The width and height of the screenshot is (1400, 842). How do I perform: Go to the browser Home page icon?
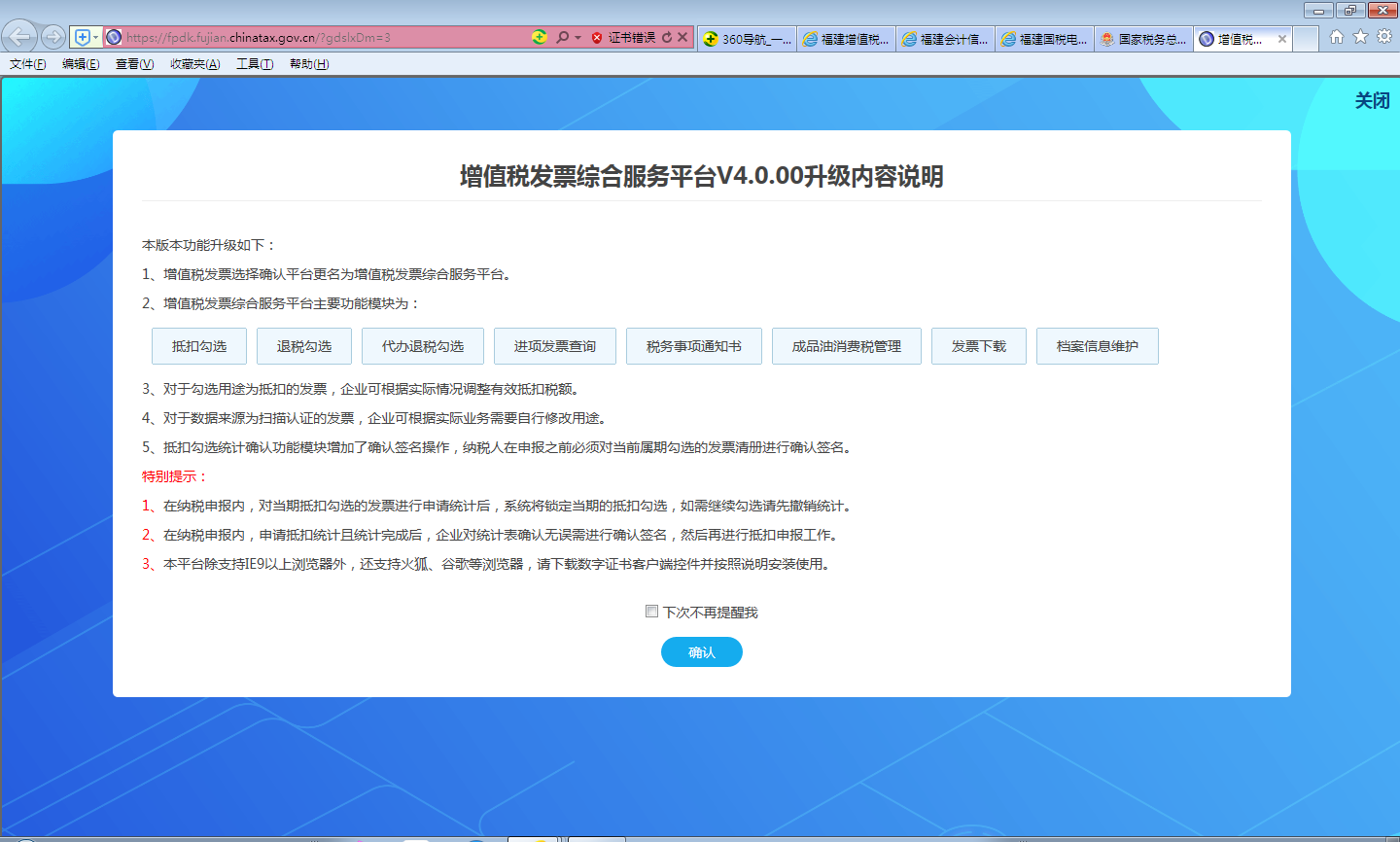(x=1337, y=37)
